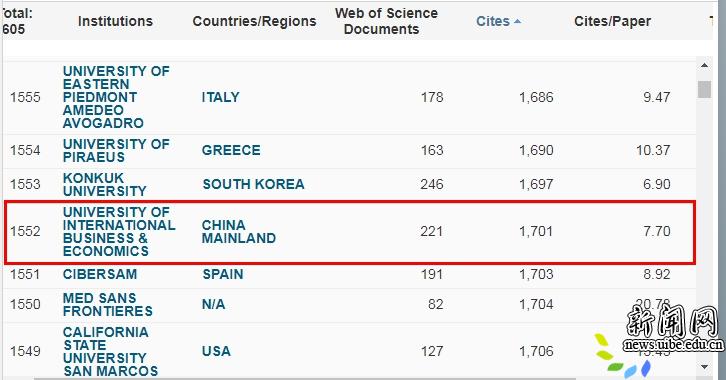Viewport: 726px width, 380px height.
Task: Open University of Eastern Piedmont Amedeo Avogadro
Action: [x=116, y=97]
